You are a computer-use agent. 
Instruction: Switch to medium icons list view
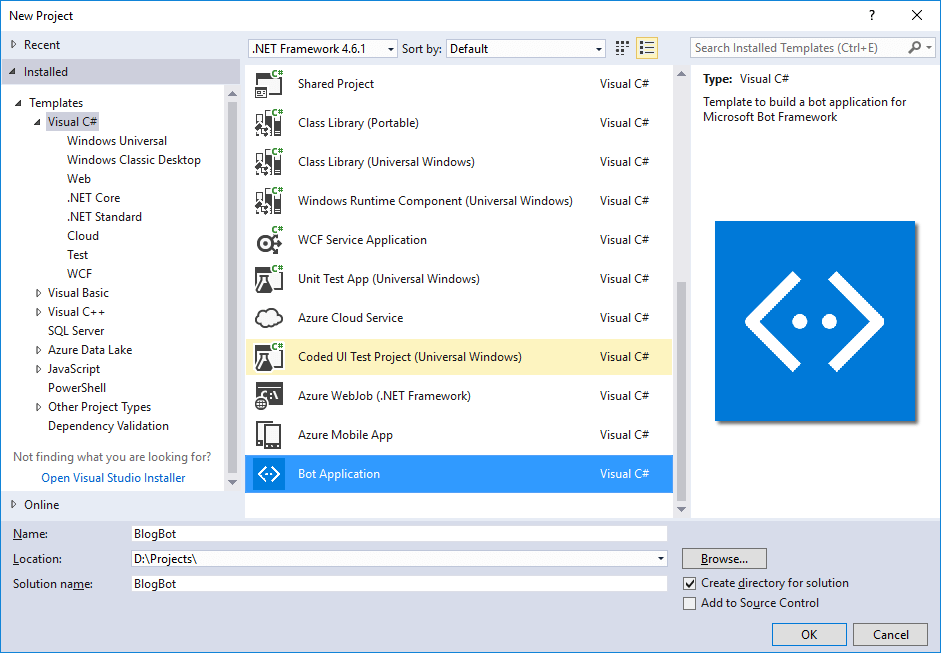pos(646,47)
